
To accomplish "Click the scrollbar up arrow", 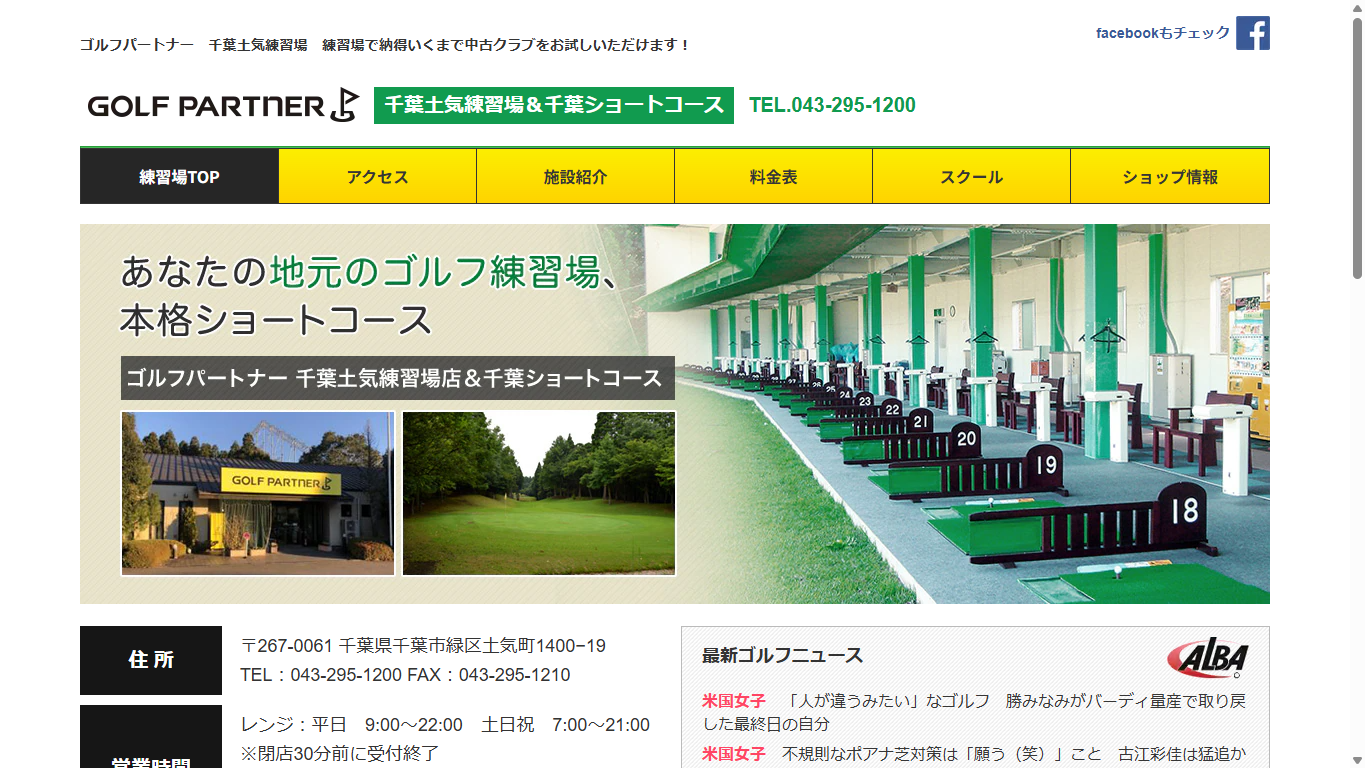I will click(1357, 8).
